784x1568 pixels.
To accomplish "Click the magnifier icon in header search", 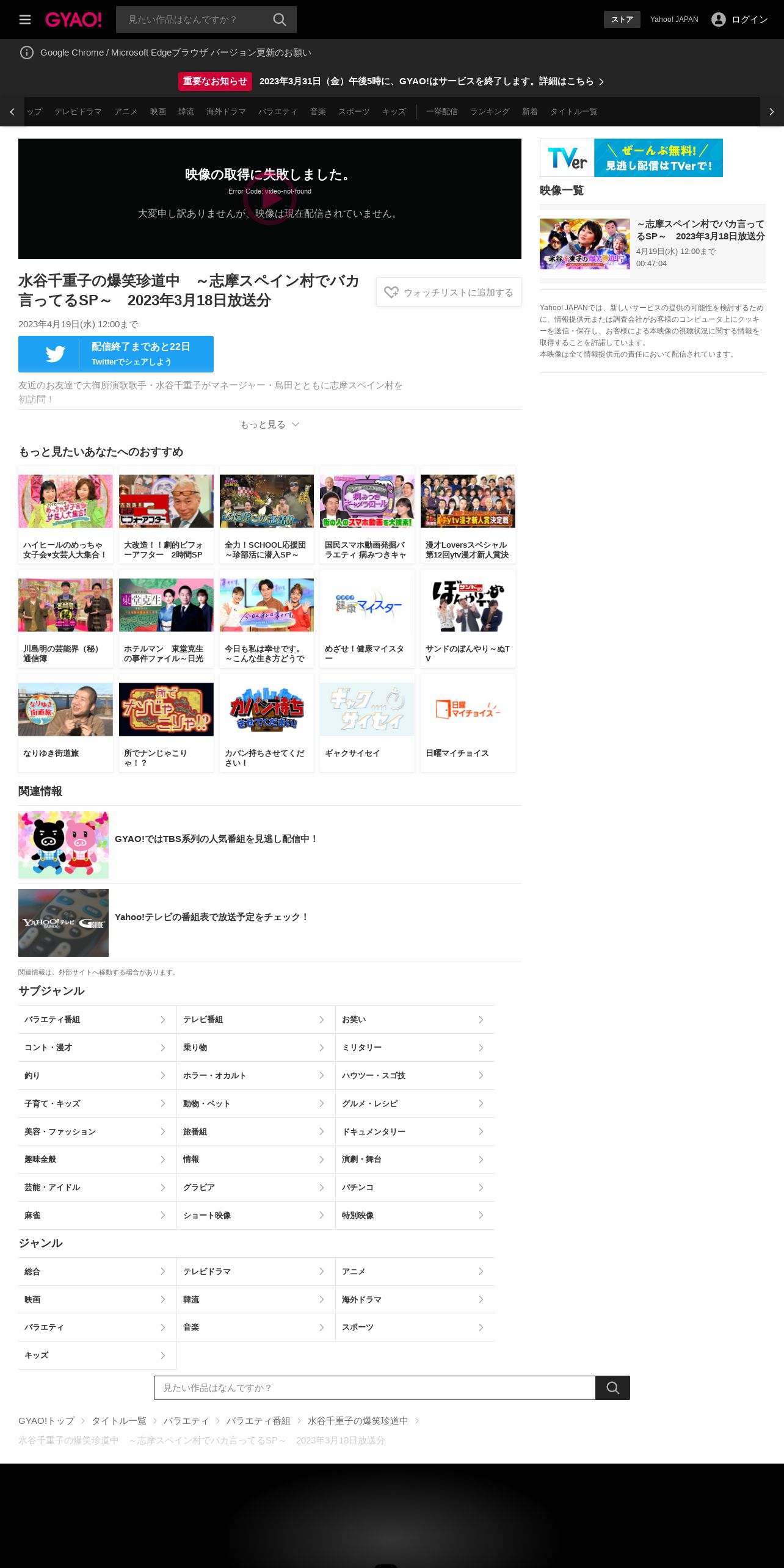I will pyautogui.click(x=279, y=20).
